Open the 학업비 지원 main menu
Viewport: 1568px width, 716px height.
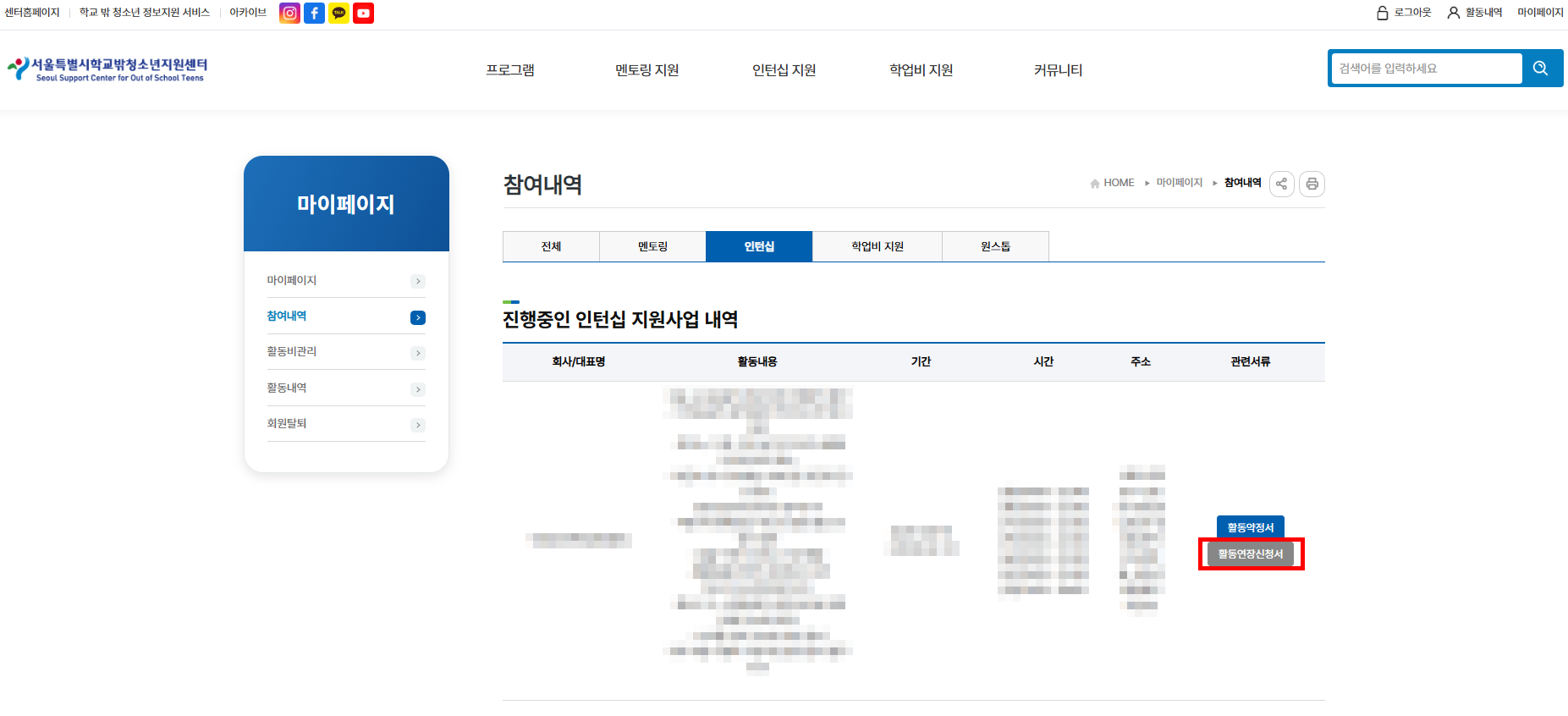pos(922,70)
